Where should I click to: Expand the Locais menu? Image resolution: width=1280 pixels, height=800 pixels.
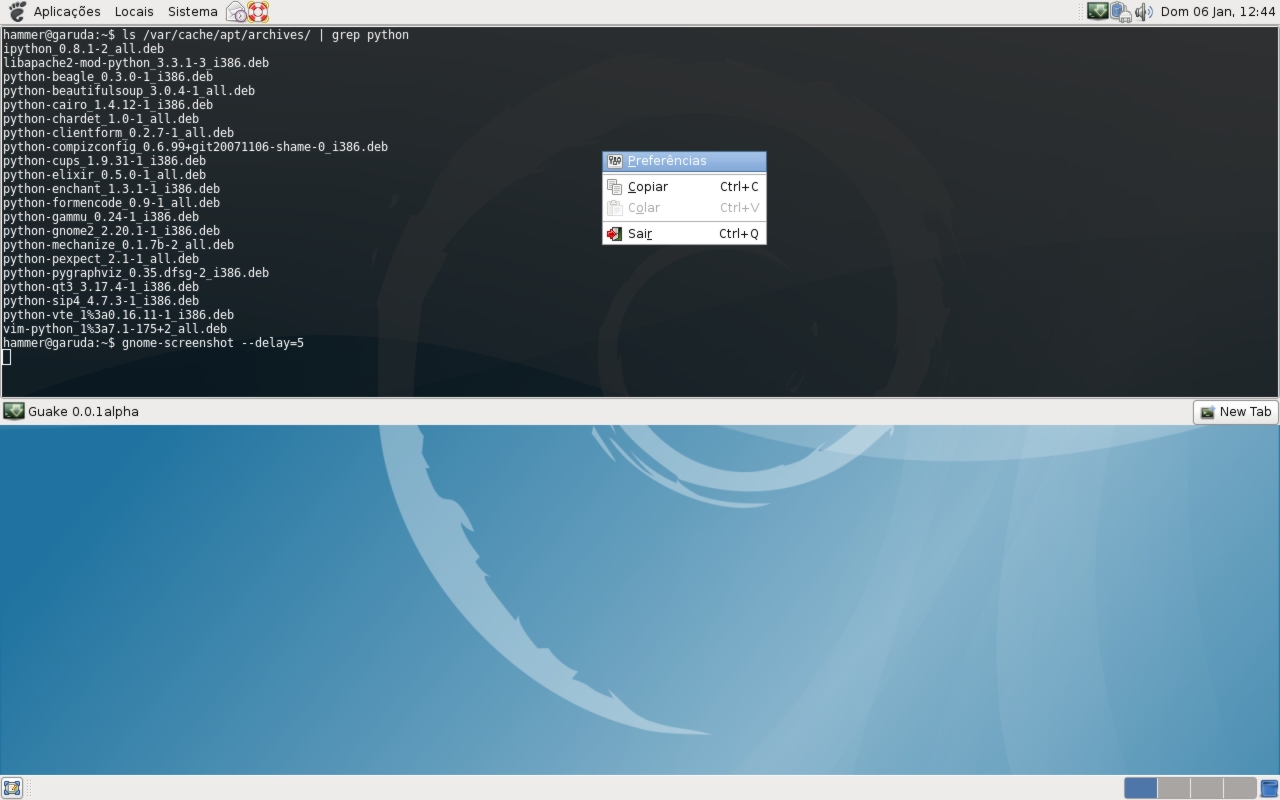[x=134, y=12]
